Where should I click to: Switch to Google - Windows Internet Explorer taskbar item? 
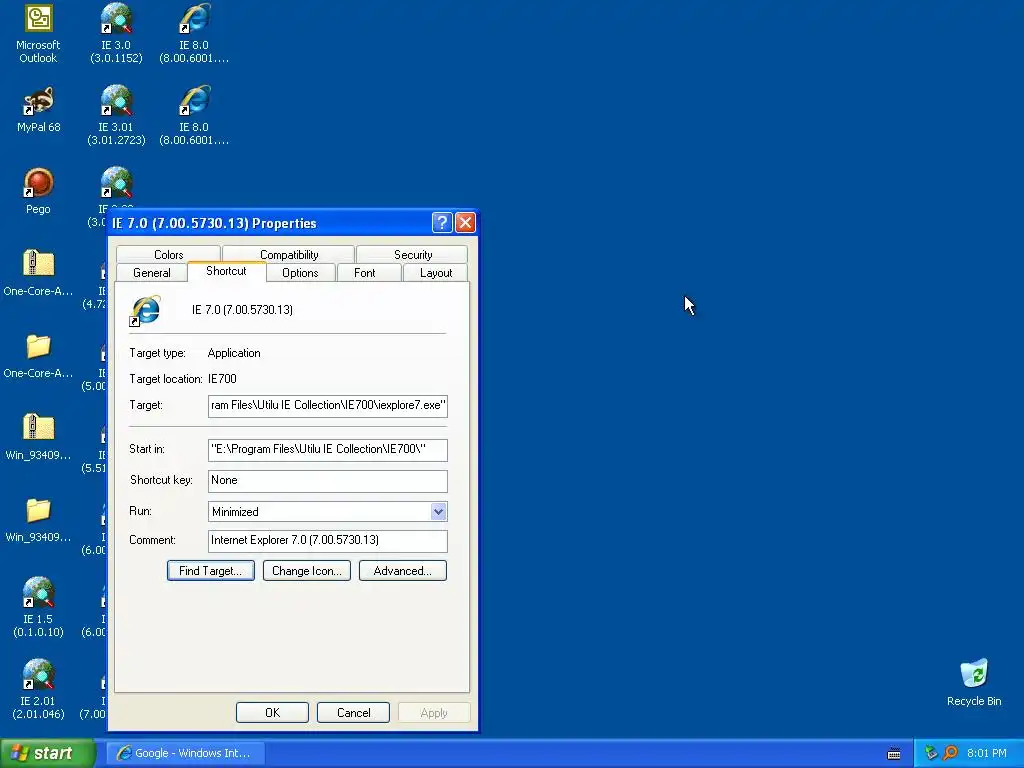click(185, 754)
